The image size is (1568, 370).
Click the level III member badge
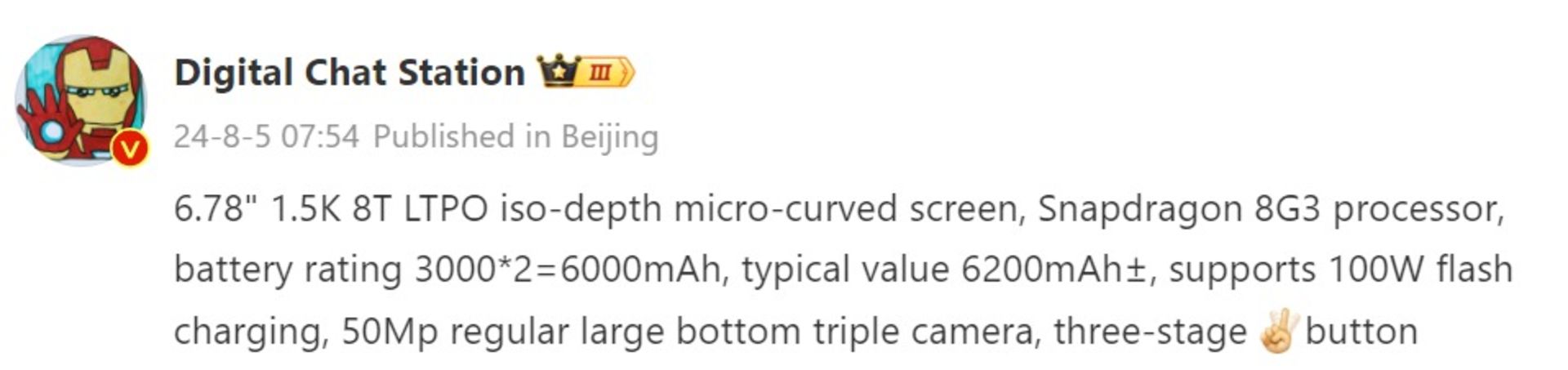click(604, 73)
